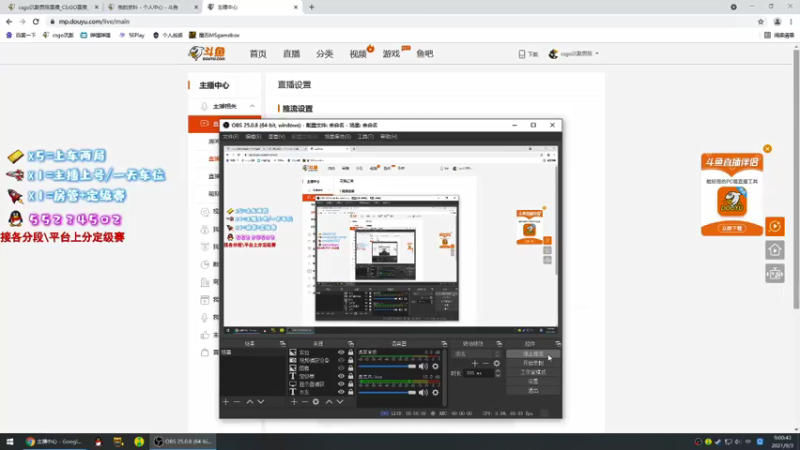This screenshot has width=800, height=450.
Task: Click the Douyu logo in site header
Action: (x=207, y=53)
